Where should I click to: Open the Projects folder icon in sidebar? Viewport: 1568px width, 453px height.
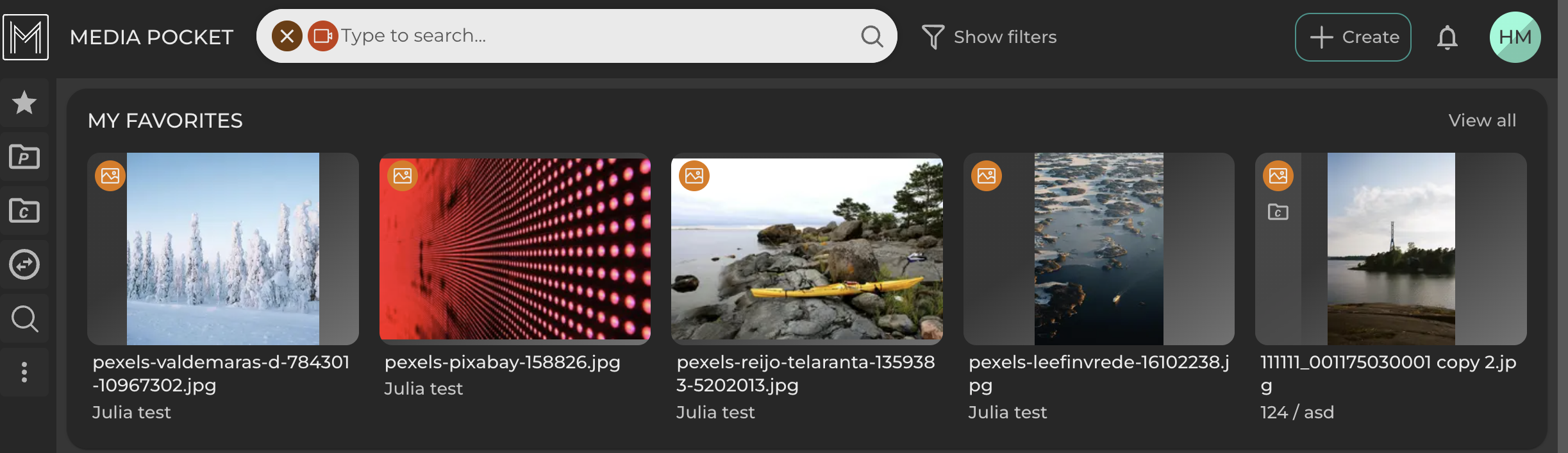point(24,157)
